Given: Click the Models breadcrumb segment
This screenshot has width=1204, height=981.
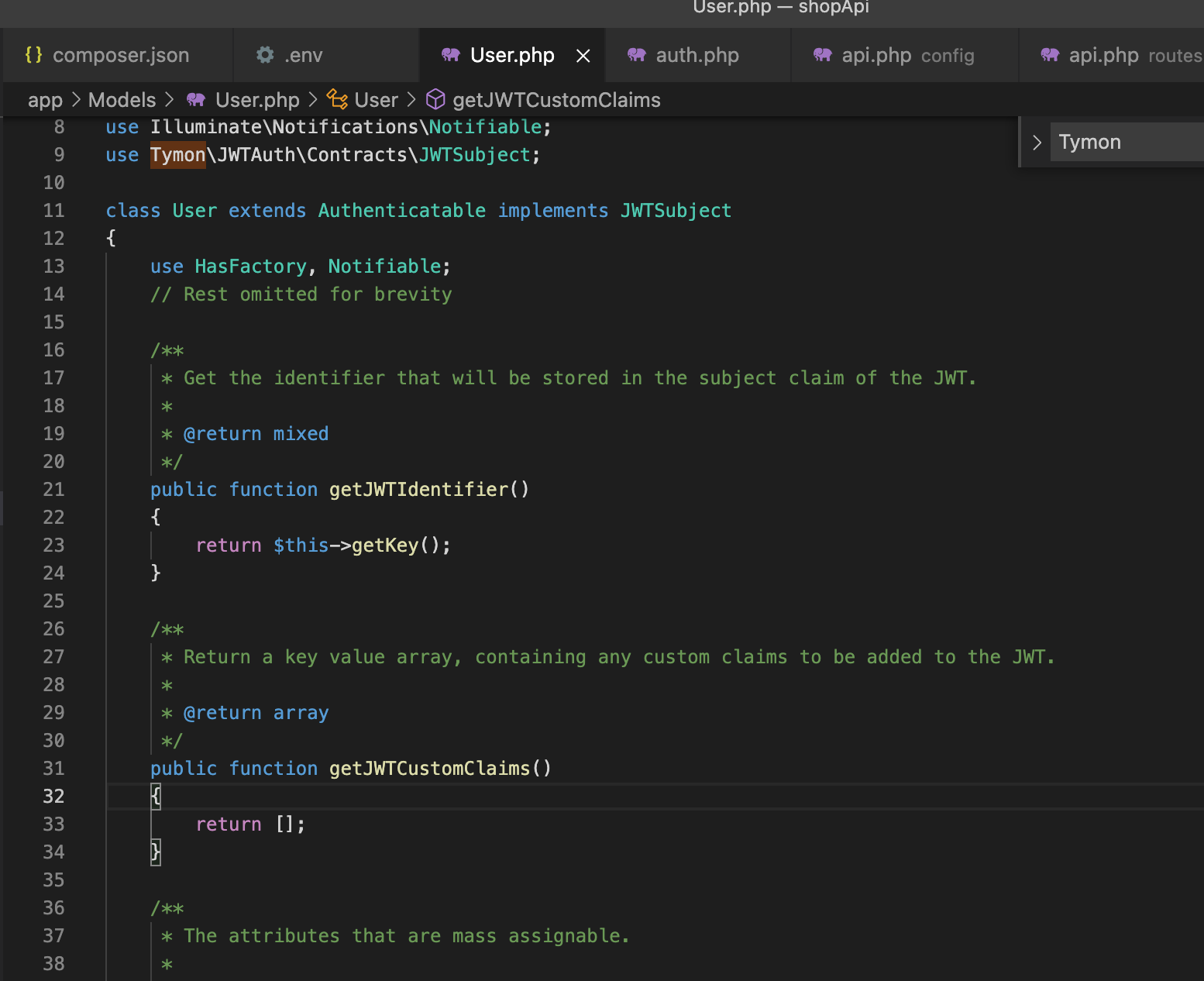Looking at the screenshot, I should pos(122,100).
